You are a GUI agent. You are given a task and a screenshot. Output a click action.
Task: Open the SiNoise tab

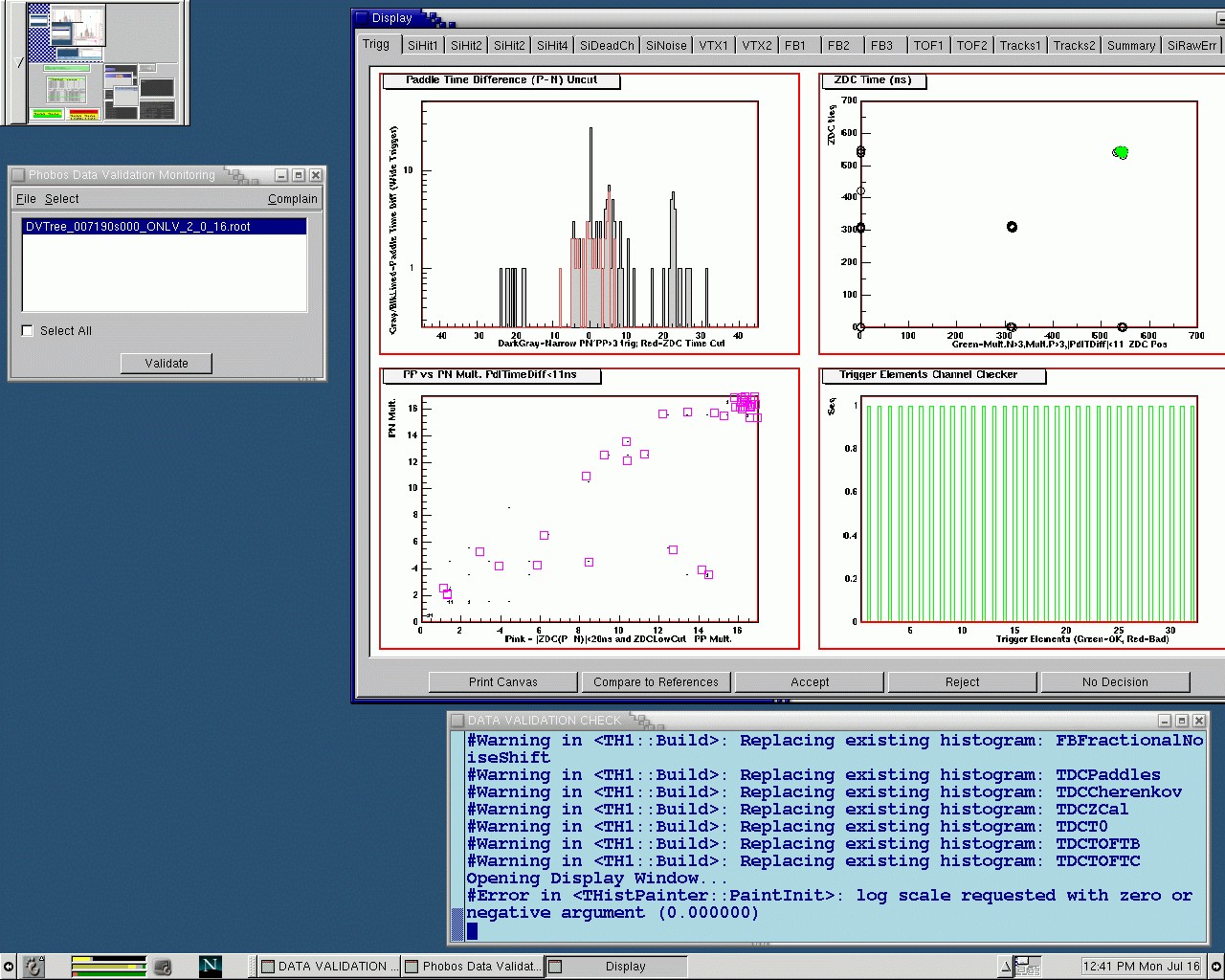(x=666, y=45)
